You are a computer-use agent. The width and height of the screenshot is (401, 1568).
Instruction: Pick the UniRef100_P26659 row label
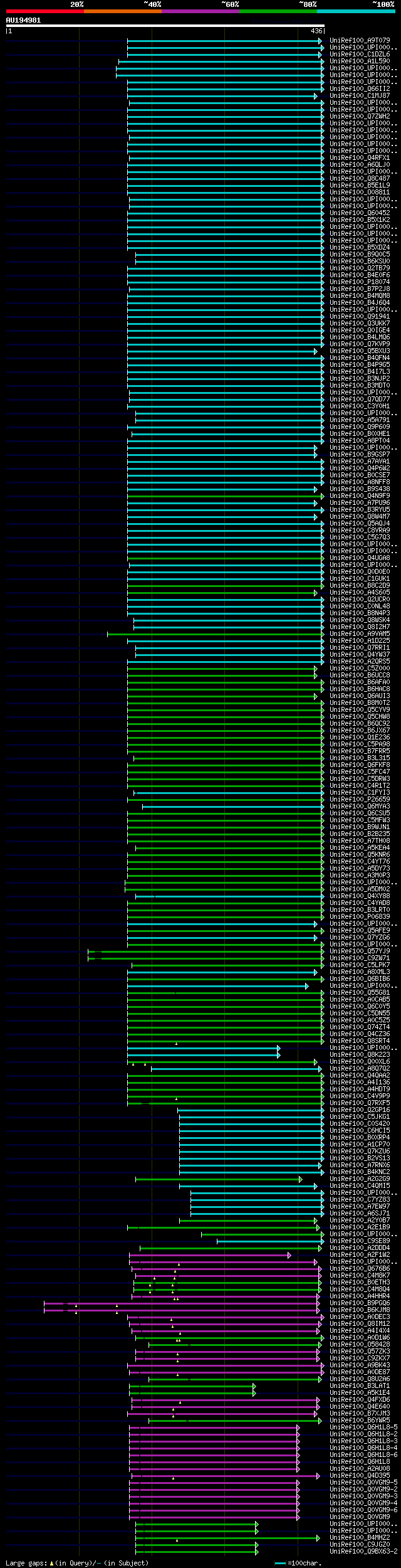(360, 800)
